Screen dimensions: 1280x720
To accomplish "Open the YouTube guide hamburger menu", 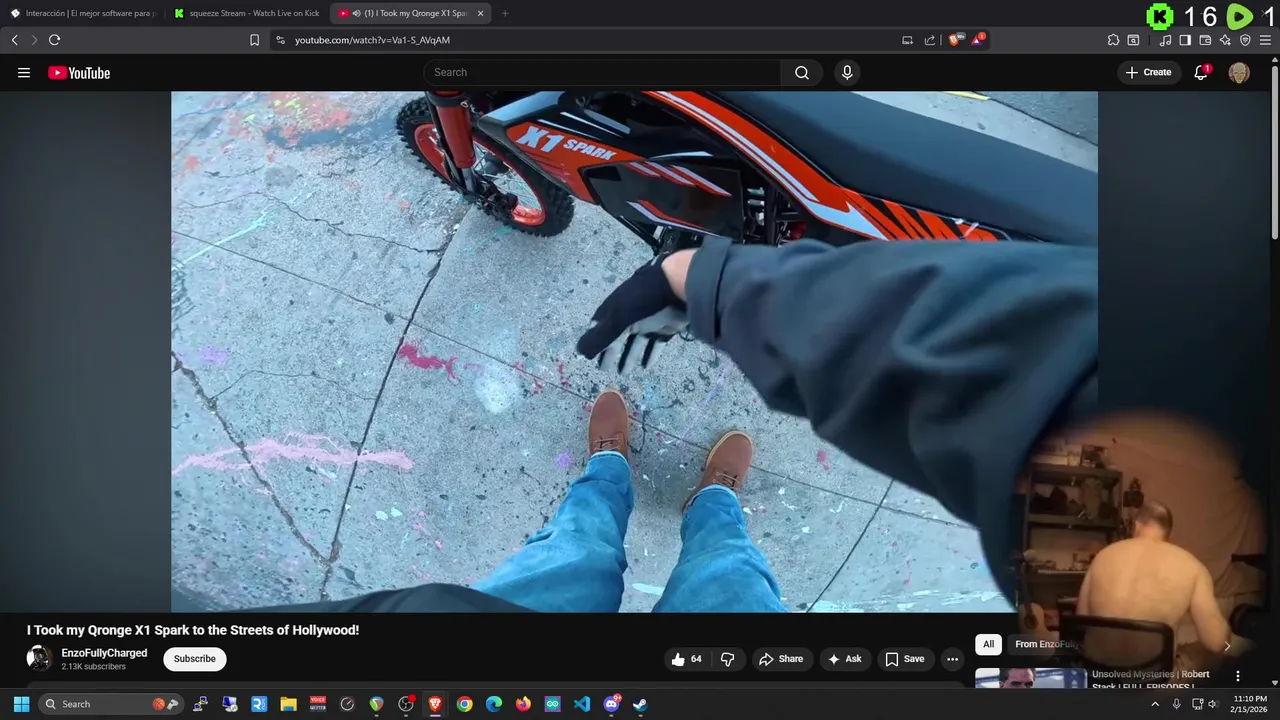I will [24, 73].
